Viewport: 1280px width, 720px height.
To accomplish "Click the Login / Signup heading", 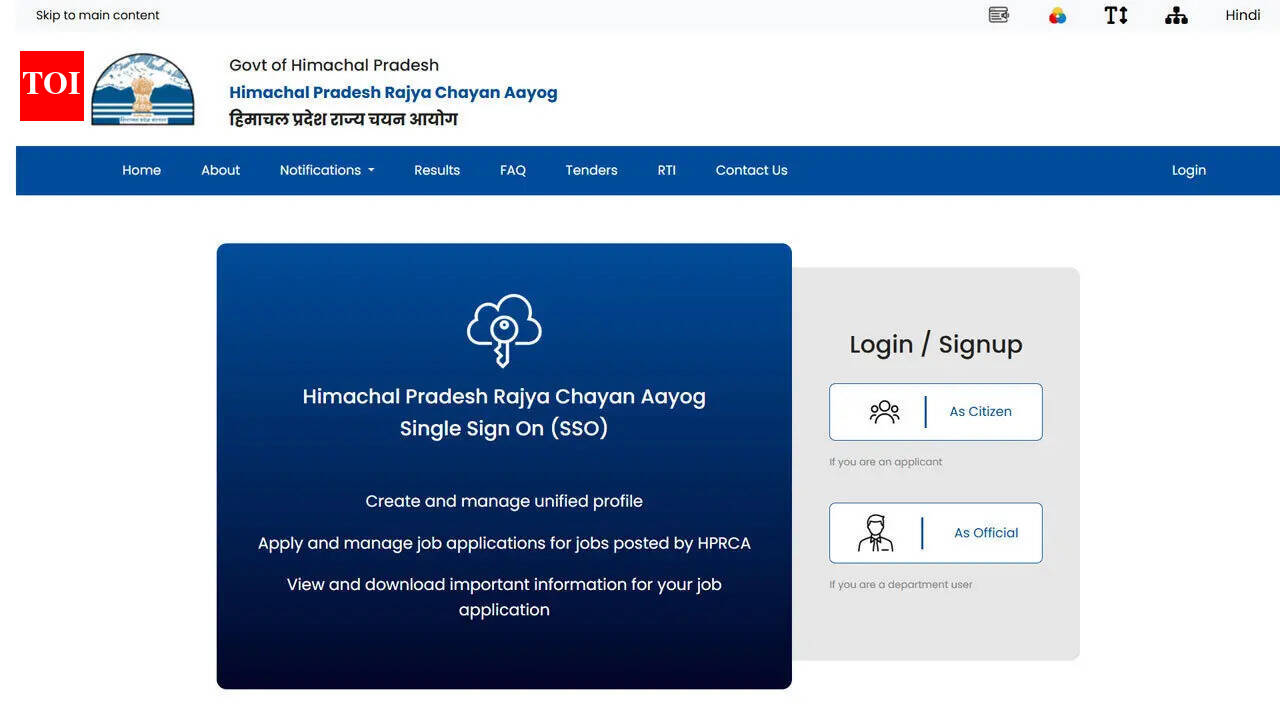I will pyautogui.click(x=936, y=344).
